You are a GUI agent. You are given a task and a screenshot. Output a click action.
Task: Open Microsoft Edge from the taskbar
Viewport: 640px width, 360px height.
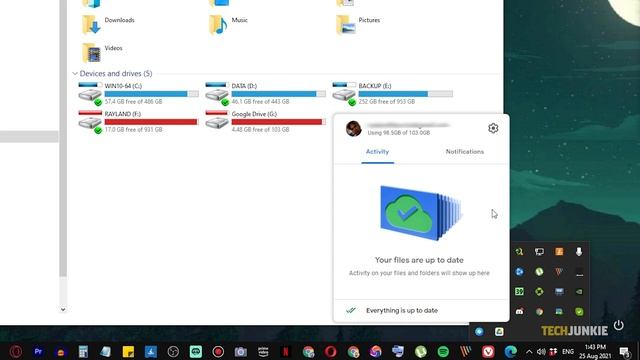point(510,351)
